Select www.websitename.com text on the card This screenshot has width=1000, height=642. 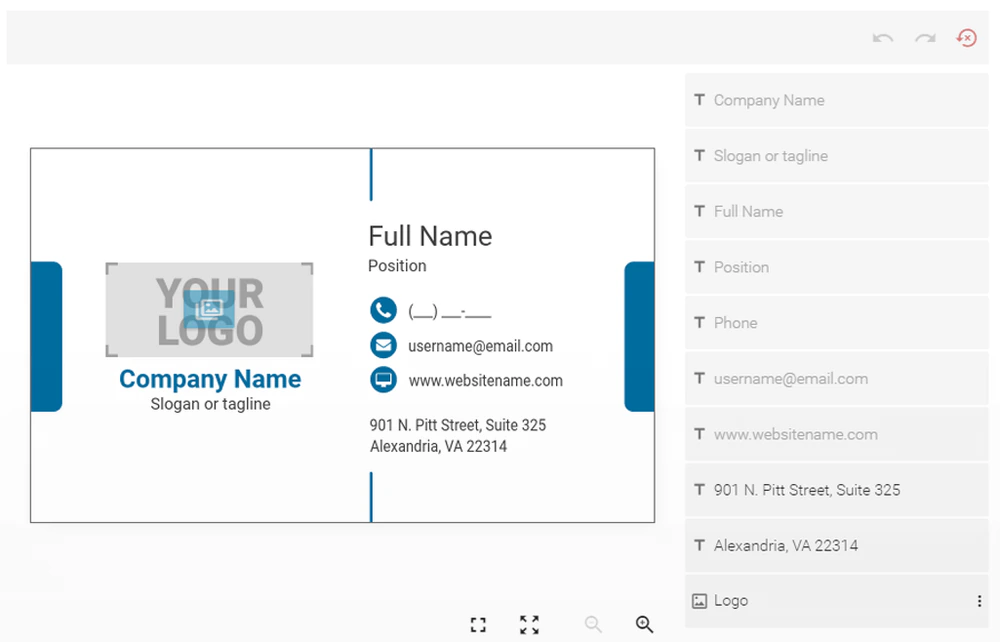pos(485,381)
